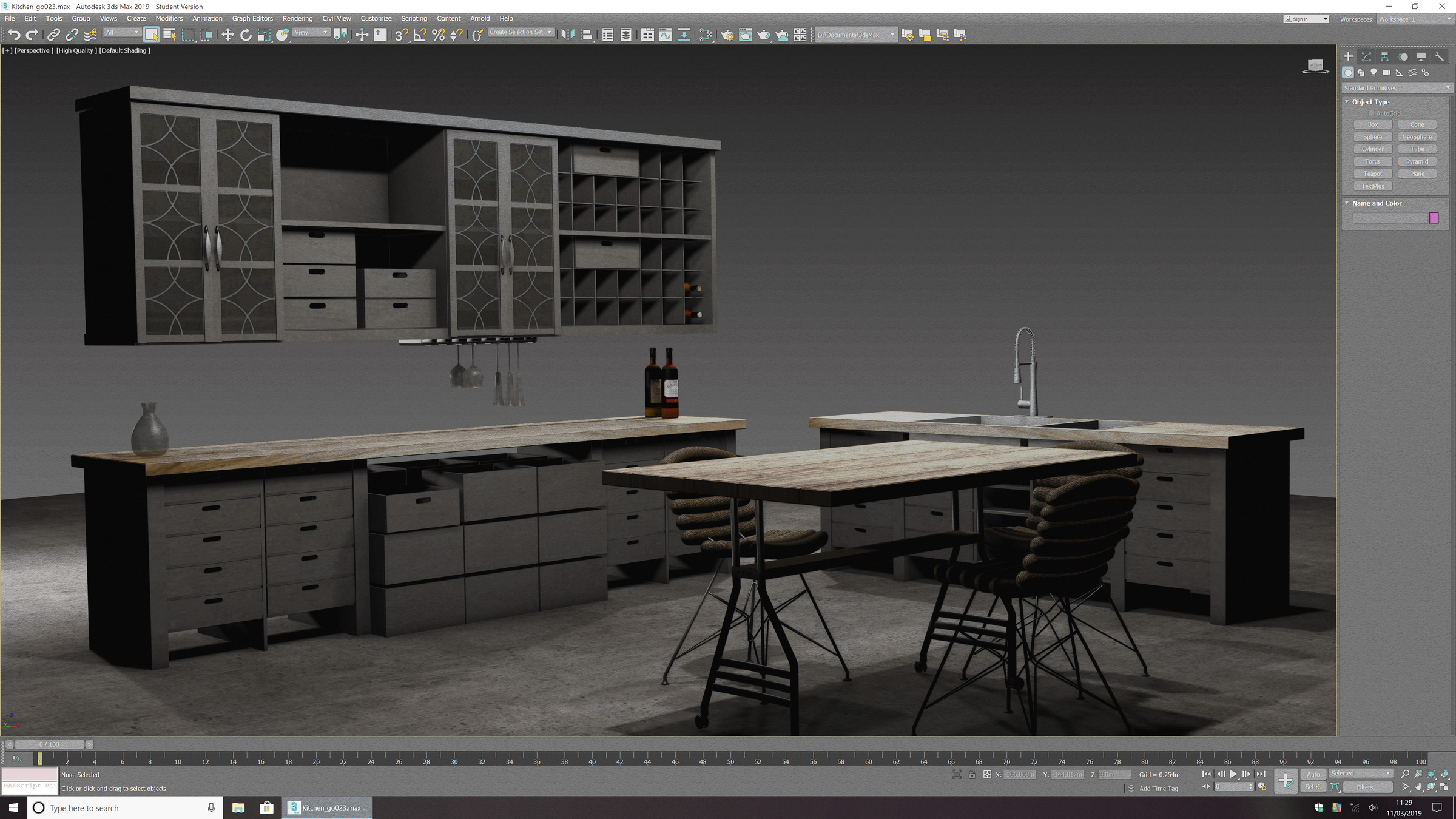Click the Align tool icon
Screen dimensions: 1456x819
(586, 35)
